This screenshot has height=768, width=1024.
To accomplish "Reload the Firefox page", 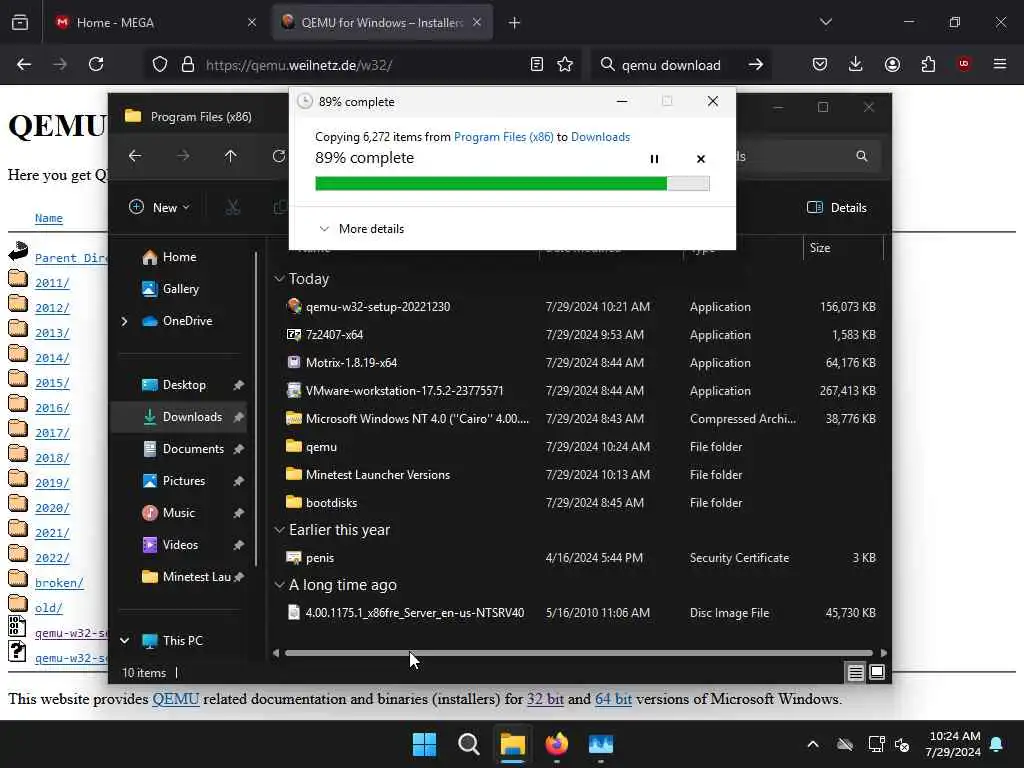I will 96,64.
